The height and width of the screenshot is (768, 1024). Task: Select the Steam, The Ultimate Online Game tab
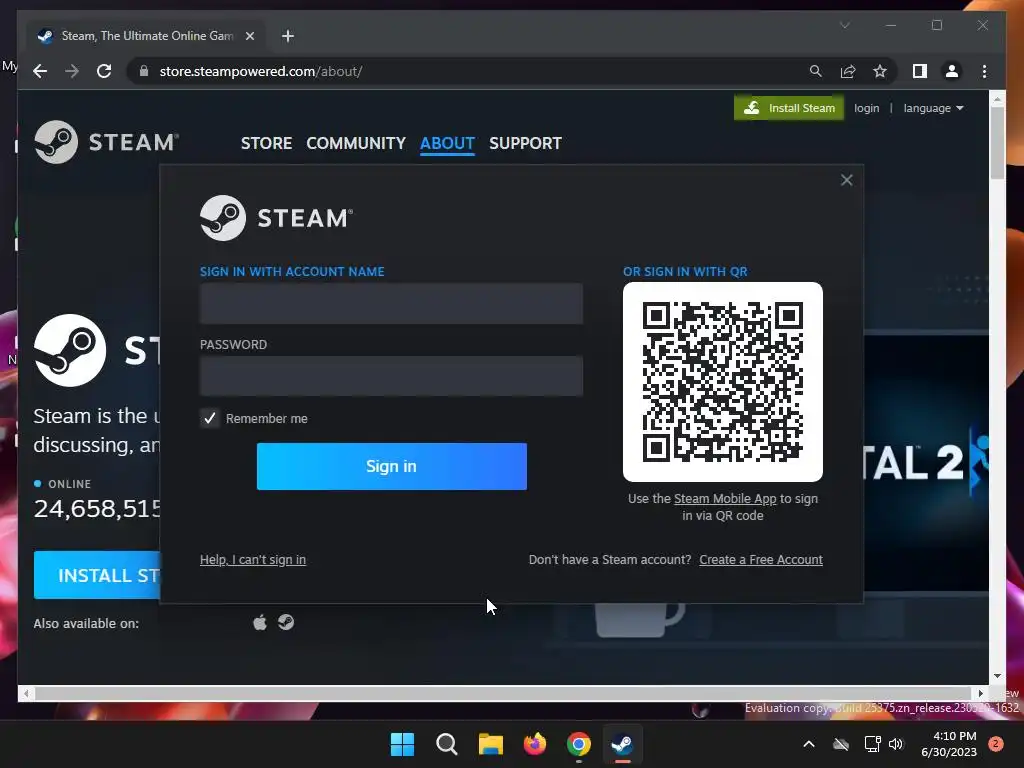pos(145,36)
